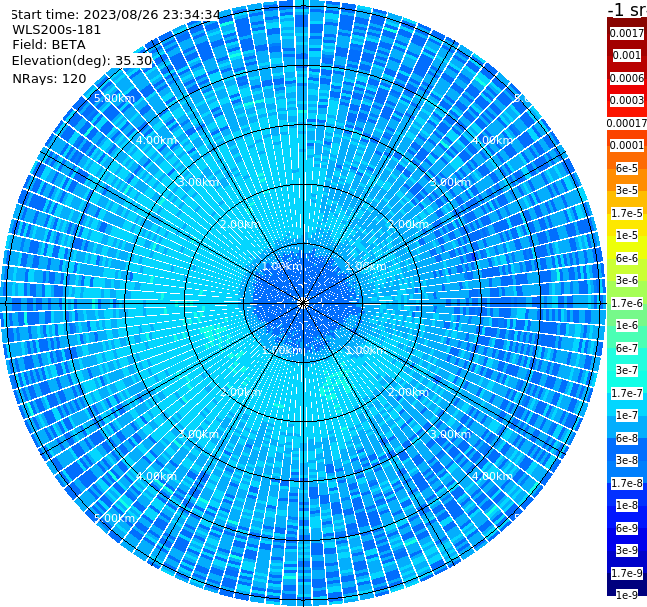This screenshot has width=647, height=607.
Task: Click the 1e-6 colorbar tick label
Action: click(627, 325)
